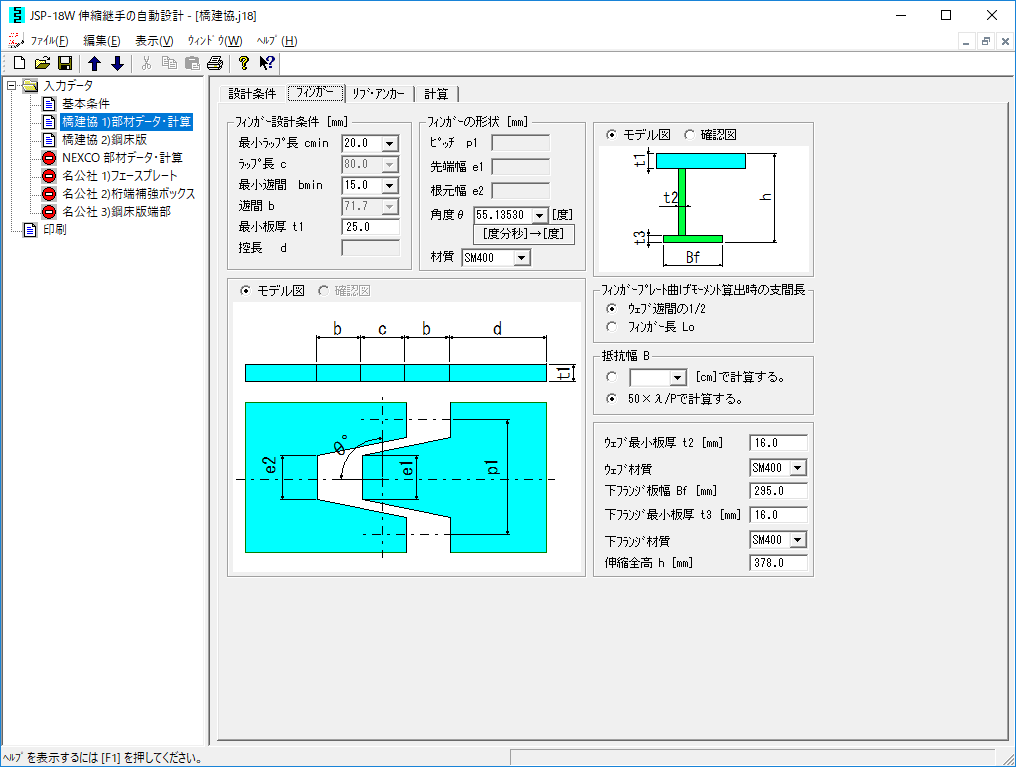Screen dimensions: 1016x767
Task: Click the 伸縮全高 h input field
Action: click(776, 563)
